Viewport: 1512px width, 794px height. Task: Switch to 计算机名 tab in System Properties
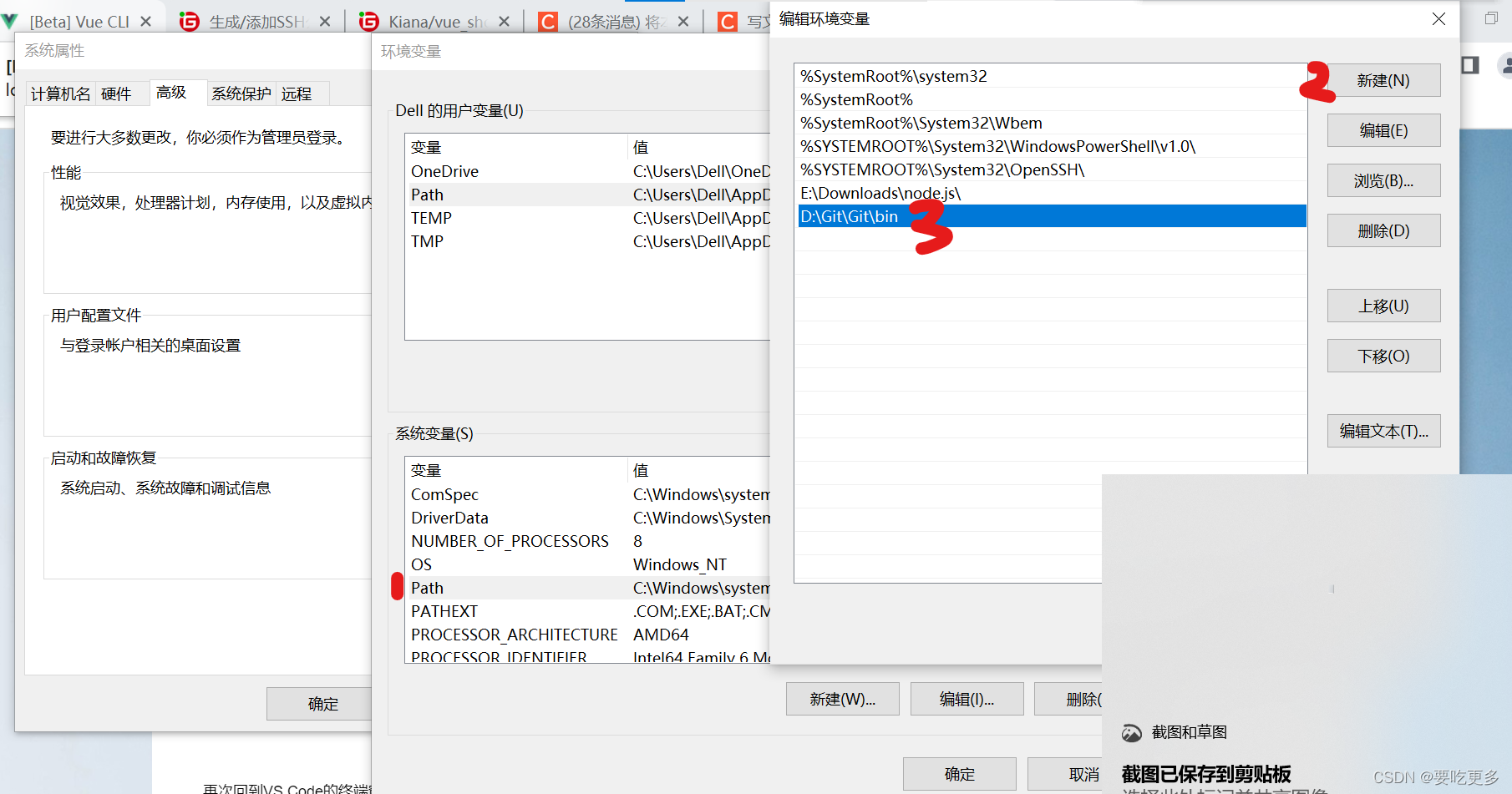(x=60, y=94)
